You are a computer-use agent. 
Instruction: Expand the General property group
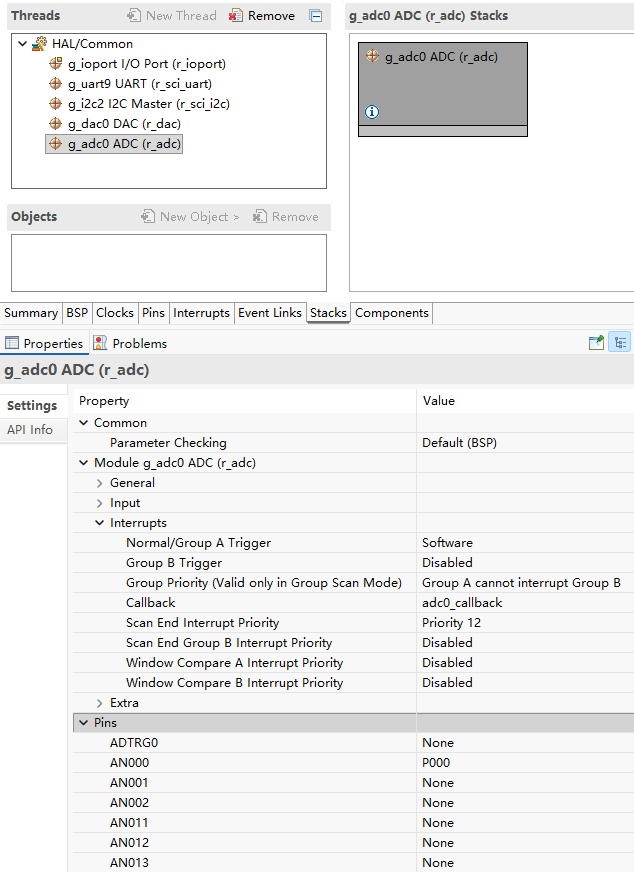[100, 483]
